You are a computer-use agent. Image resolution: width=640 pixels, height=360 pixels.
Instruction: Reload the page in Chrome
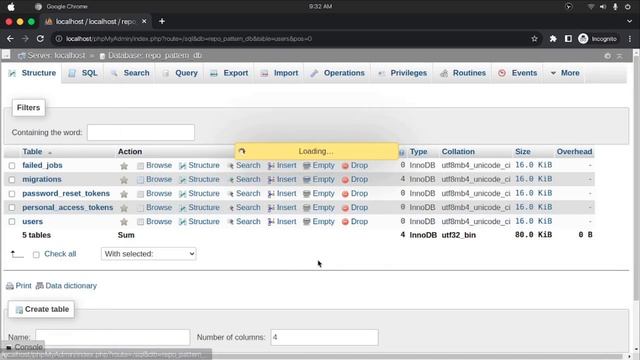click(40, 39)
